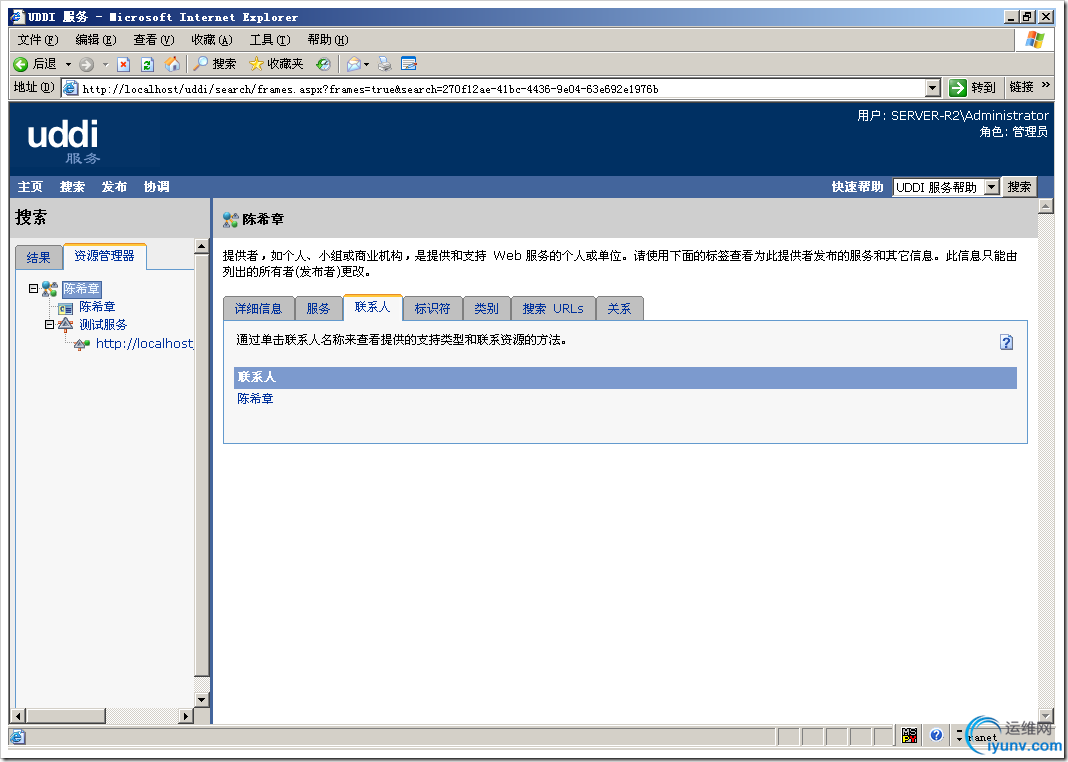
Task: Switch to the 标识符 tab
Action: click(x=433, y=308)
